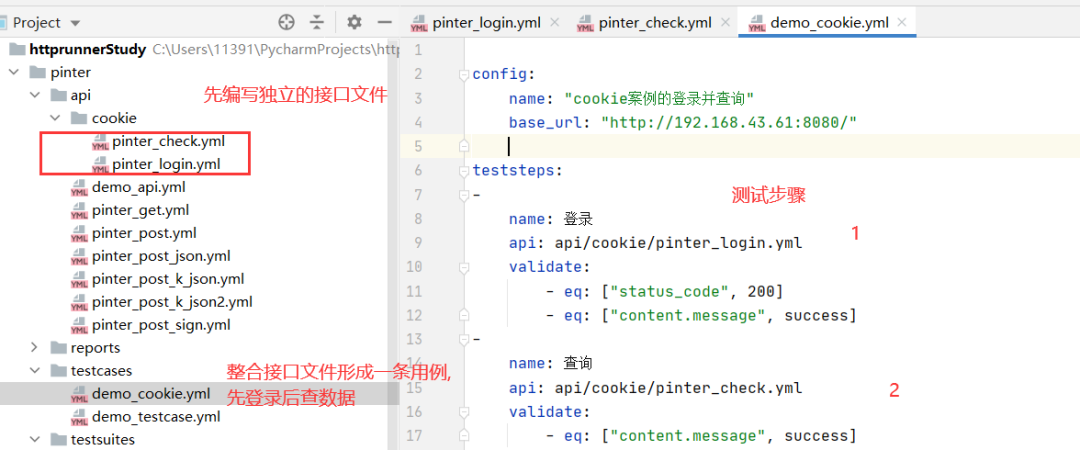1080x450 pixels.
Task: Fold the config block at line 2
Action: point(464,74)
